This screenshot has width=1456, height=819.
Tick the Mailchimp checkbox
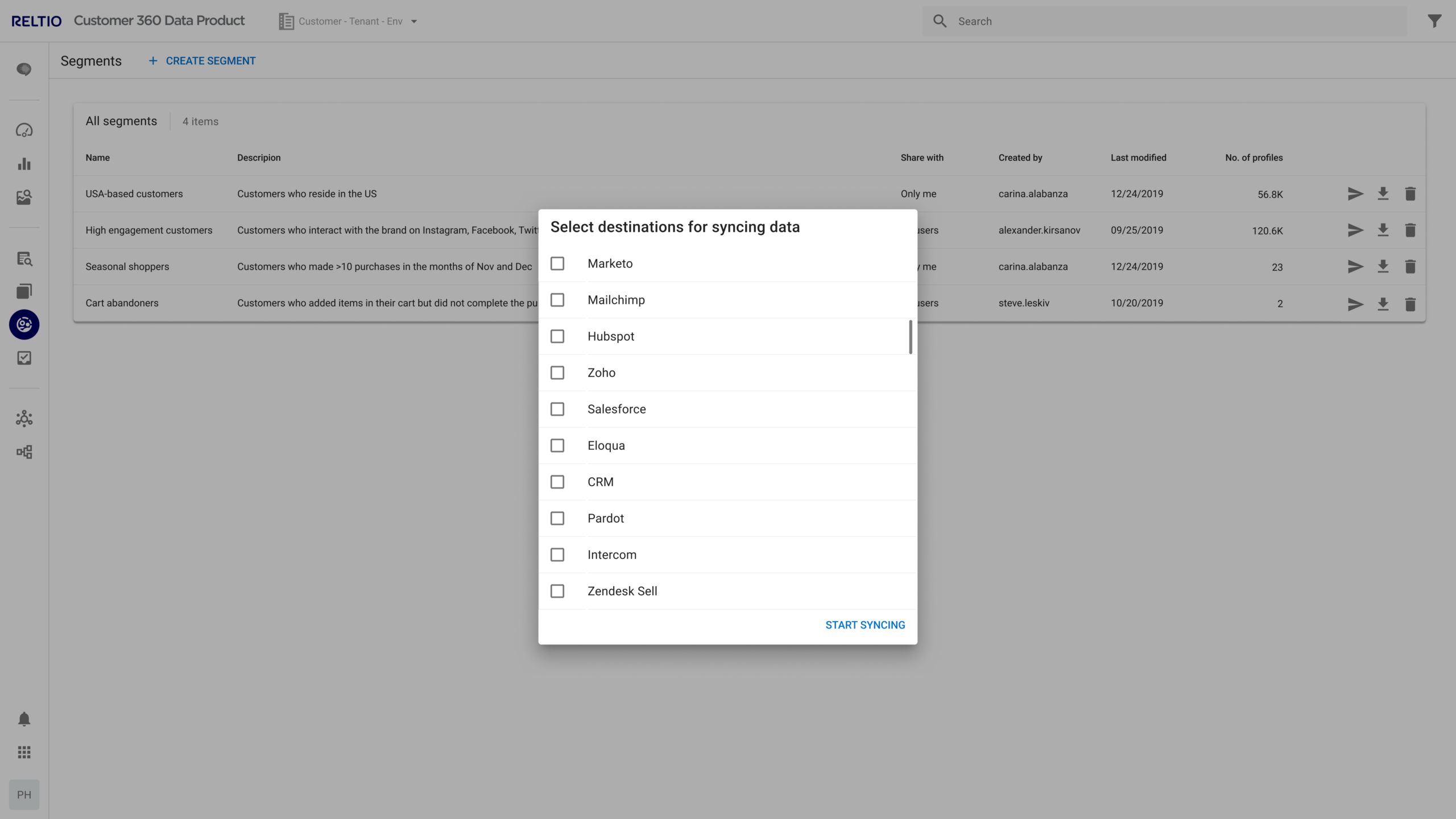click(x=557, y=300)
